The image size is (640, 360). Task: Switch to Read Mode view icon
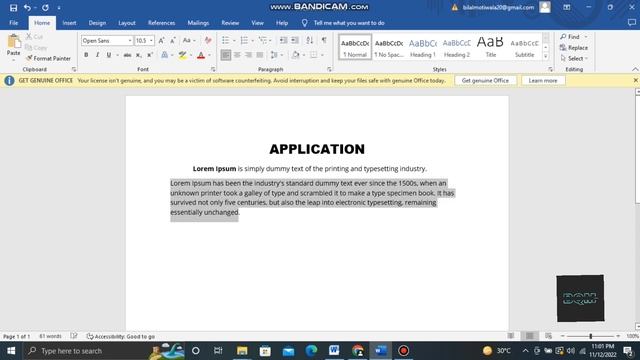pyautogui.click(x=511, y=336)
